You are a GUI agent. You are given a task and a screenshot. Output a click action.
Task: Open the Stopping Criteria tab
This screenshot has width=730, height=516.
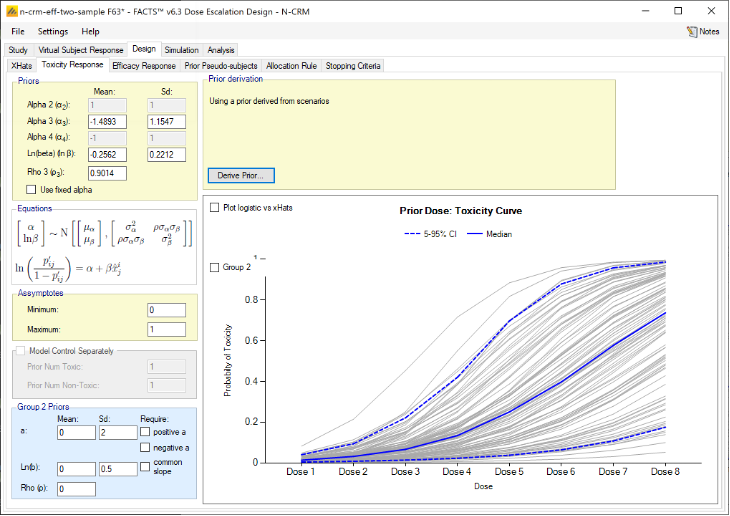click(x=352, y=66)
